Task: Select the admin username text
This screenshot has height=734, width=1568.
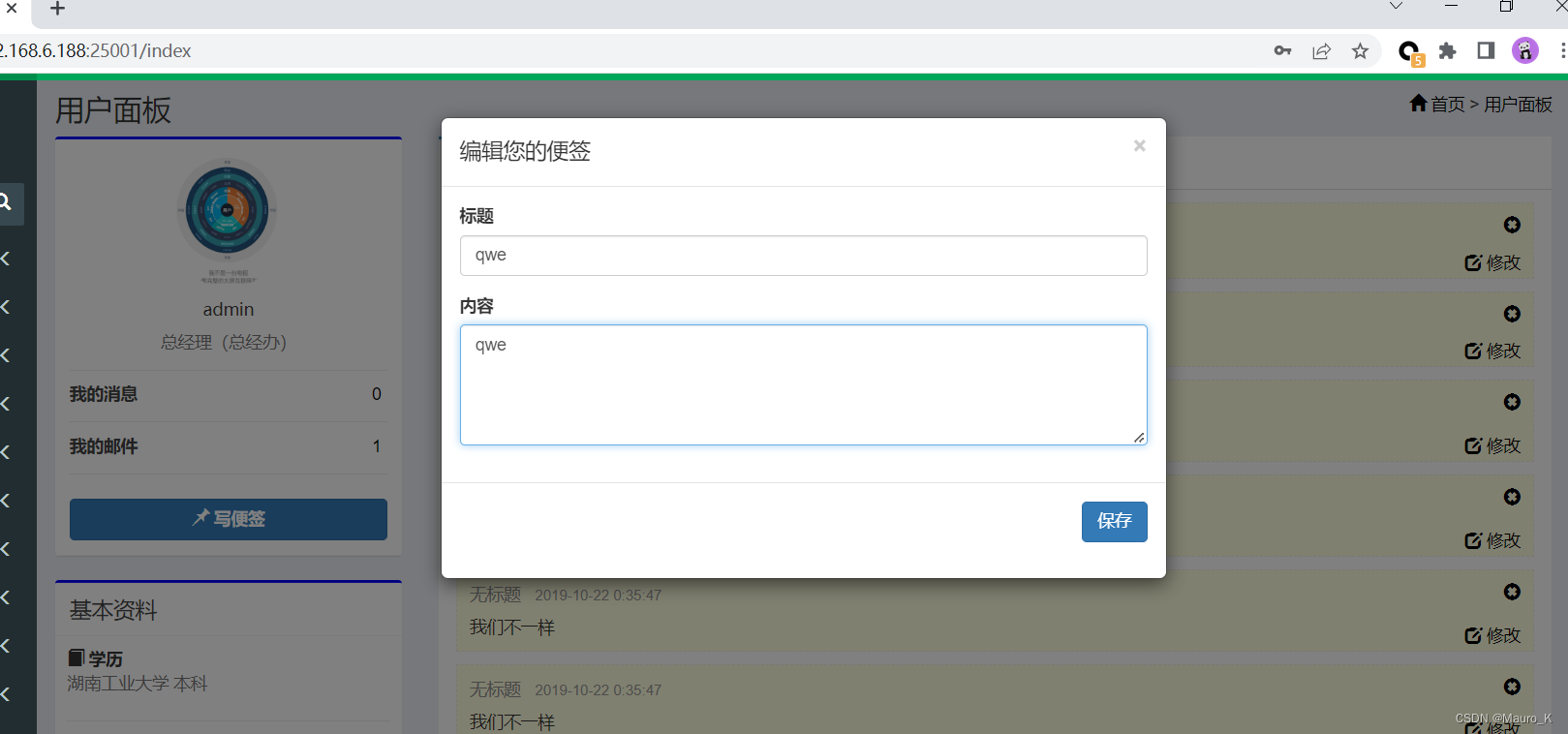Action: (229, 310)
